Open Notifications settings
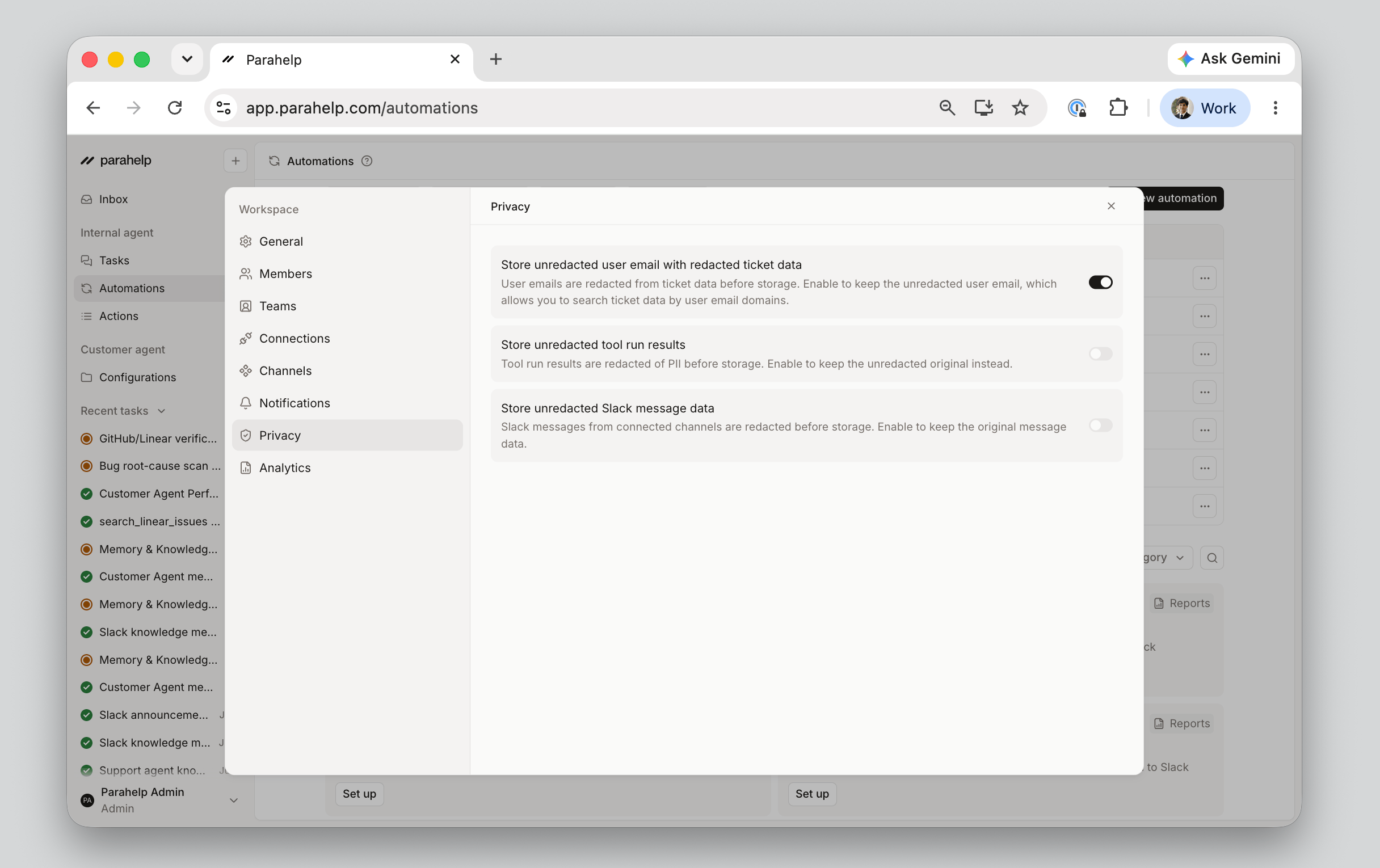This screenshot has width=1380, height=868. point(347,403)
